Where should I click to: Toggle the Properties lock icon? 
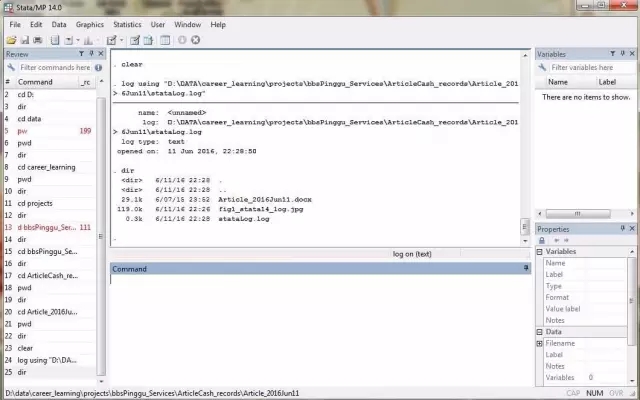(542, 240)
